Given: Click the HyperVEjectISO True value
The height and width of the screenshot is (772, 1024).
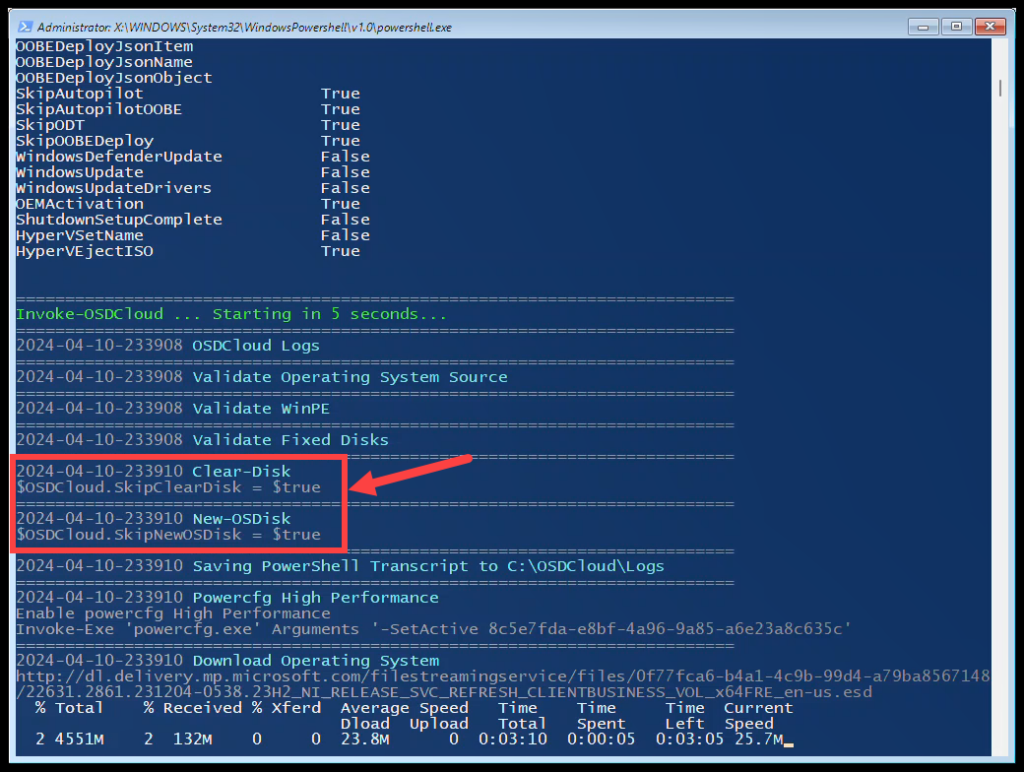Looking at the screenshot, I should 340,251.
